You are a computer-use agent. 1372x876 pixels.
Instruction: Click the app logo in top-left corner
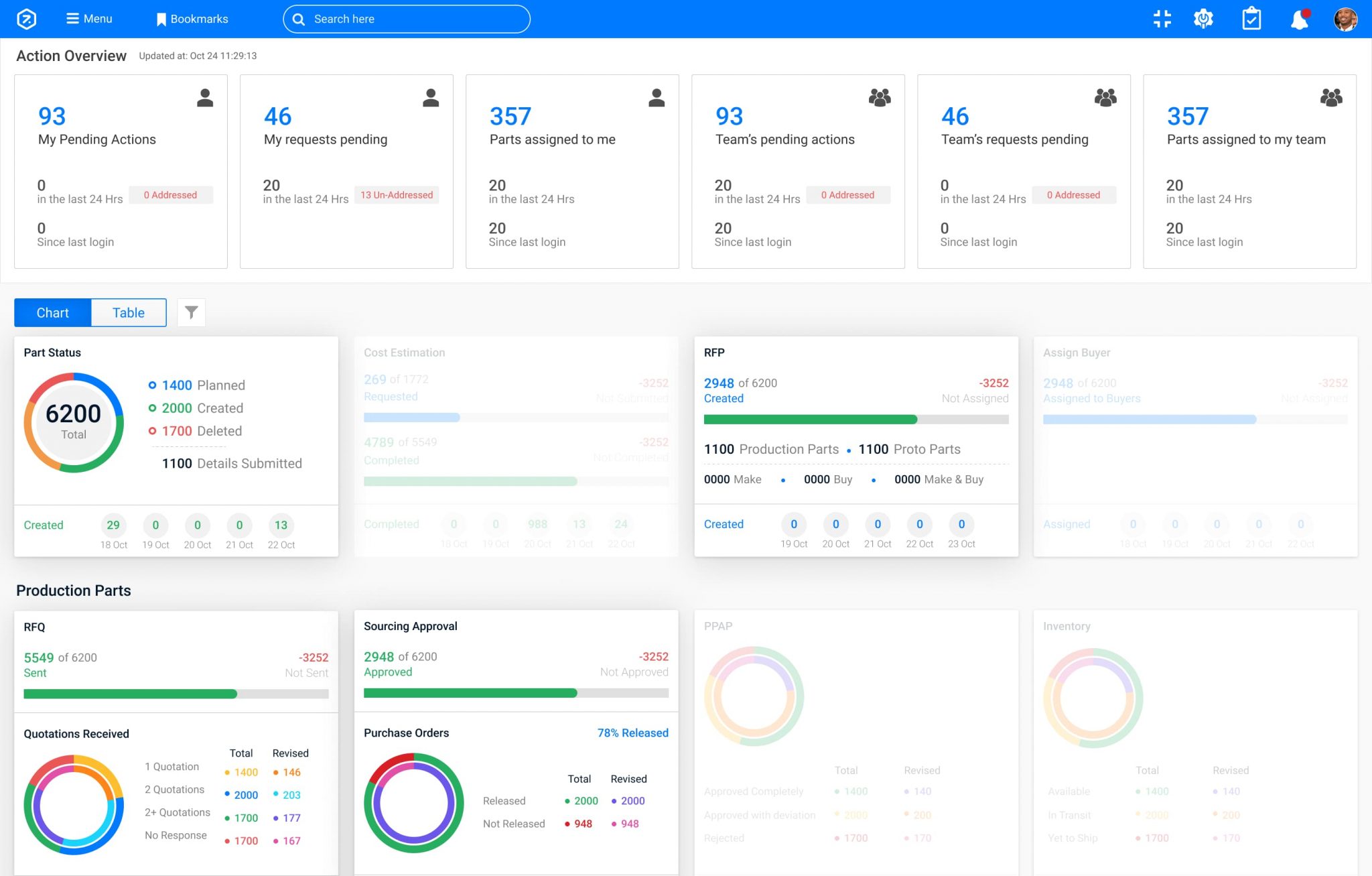click(x=24, y=19)
